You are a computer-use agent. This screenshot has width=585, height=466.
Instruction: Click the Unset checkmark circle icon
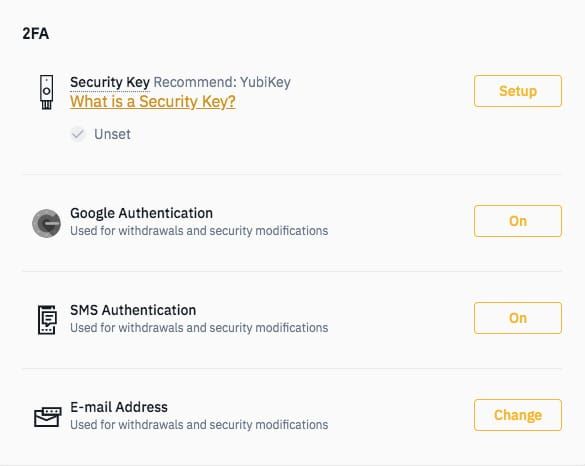78,134
